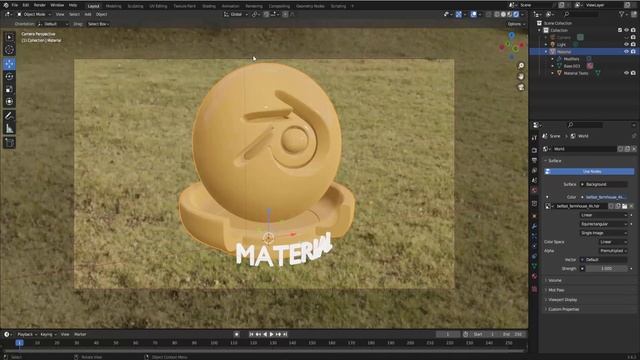Screen dimensions: 640x360
Task: Select the Add Cube tool
Action: click(x=9, y=142)
